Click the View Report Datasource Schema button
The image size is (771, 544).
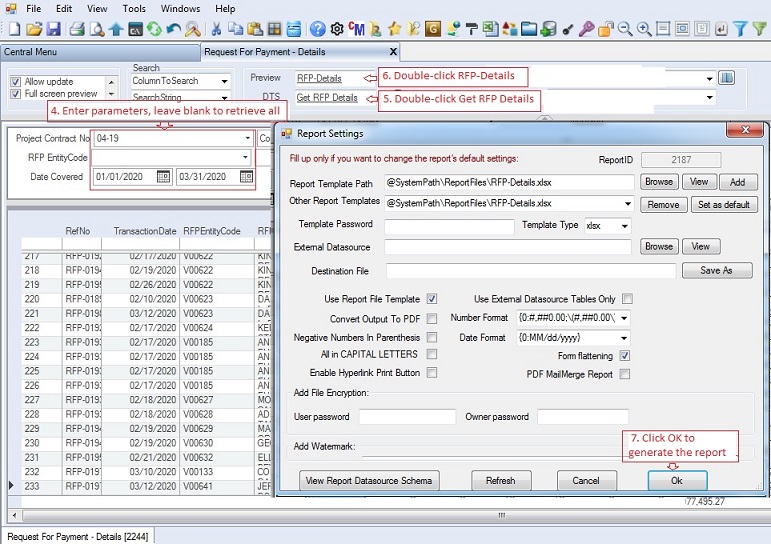click(369, 481)
